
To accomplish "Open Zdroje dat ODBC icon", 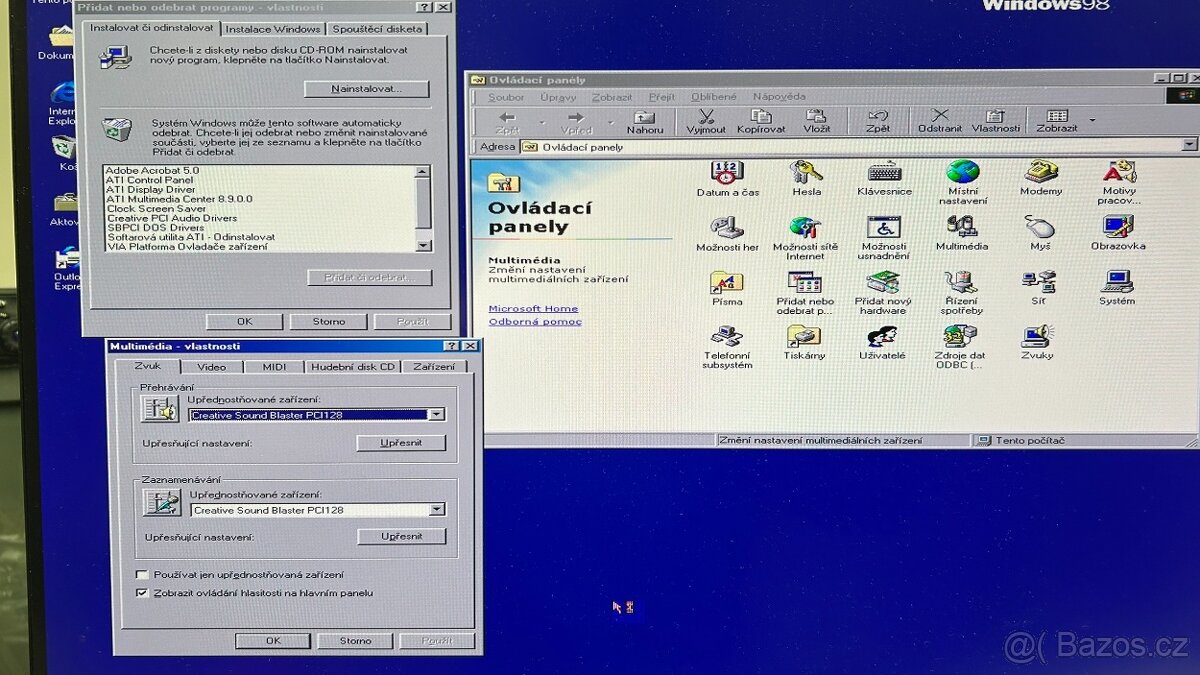I will pyautogui.click(x=958, y=336).
